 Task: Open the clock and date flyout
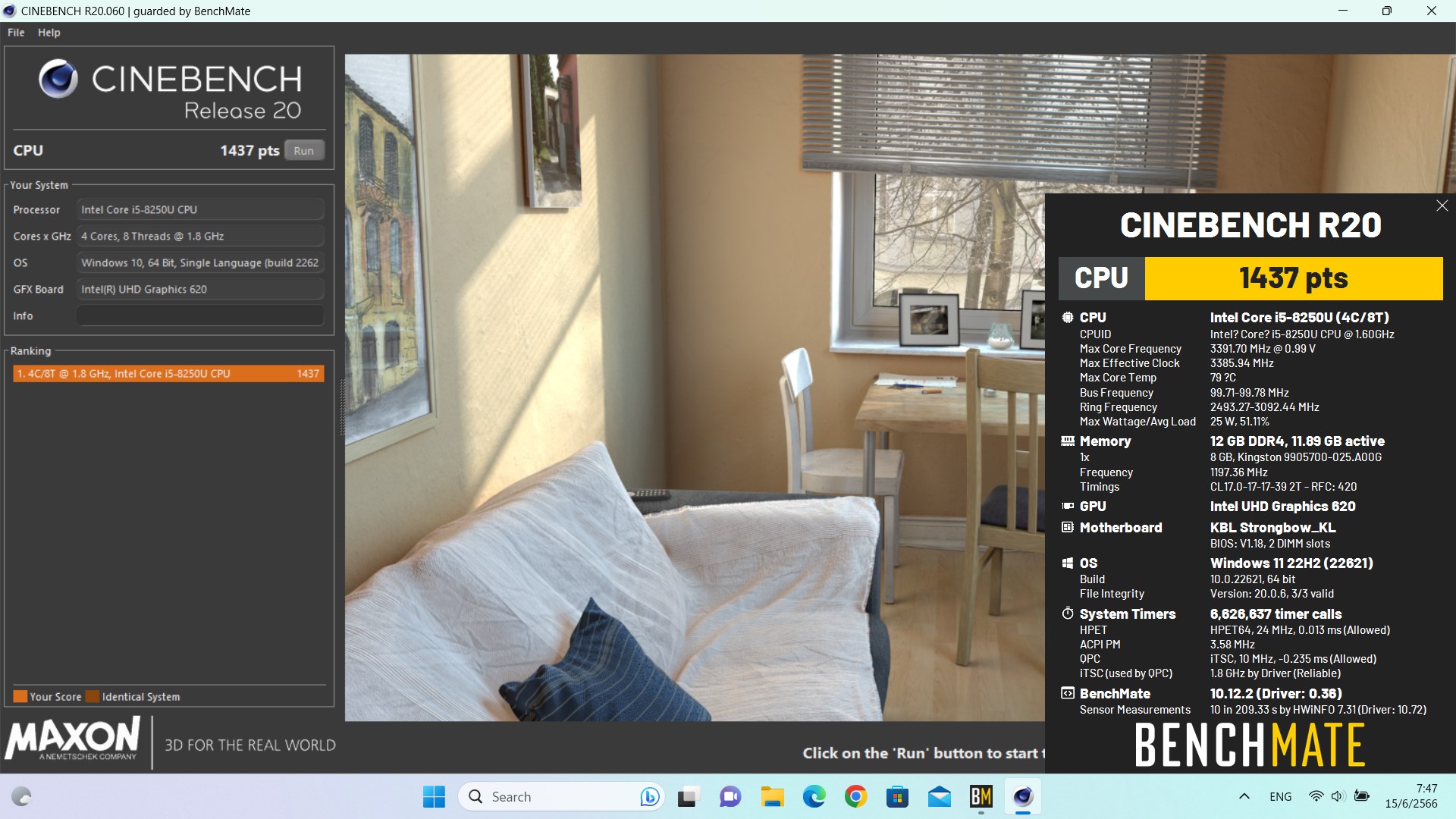pos(1411,796)
